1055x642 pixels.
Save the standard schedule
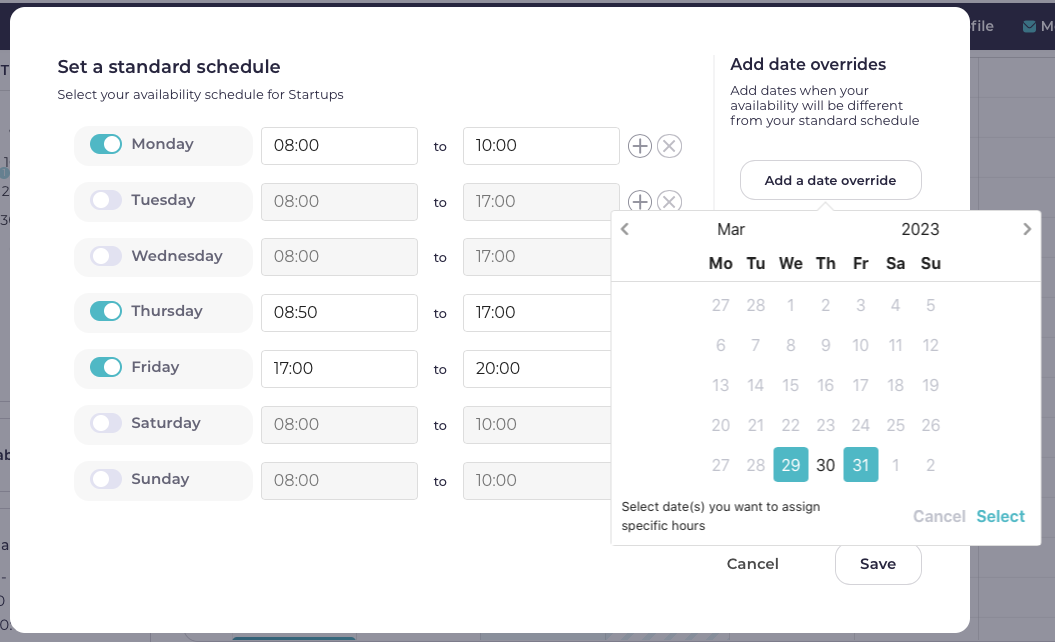878,564
